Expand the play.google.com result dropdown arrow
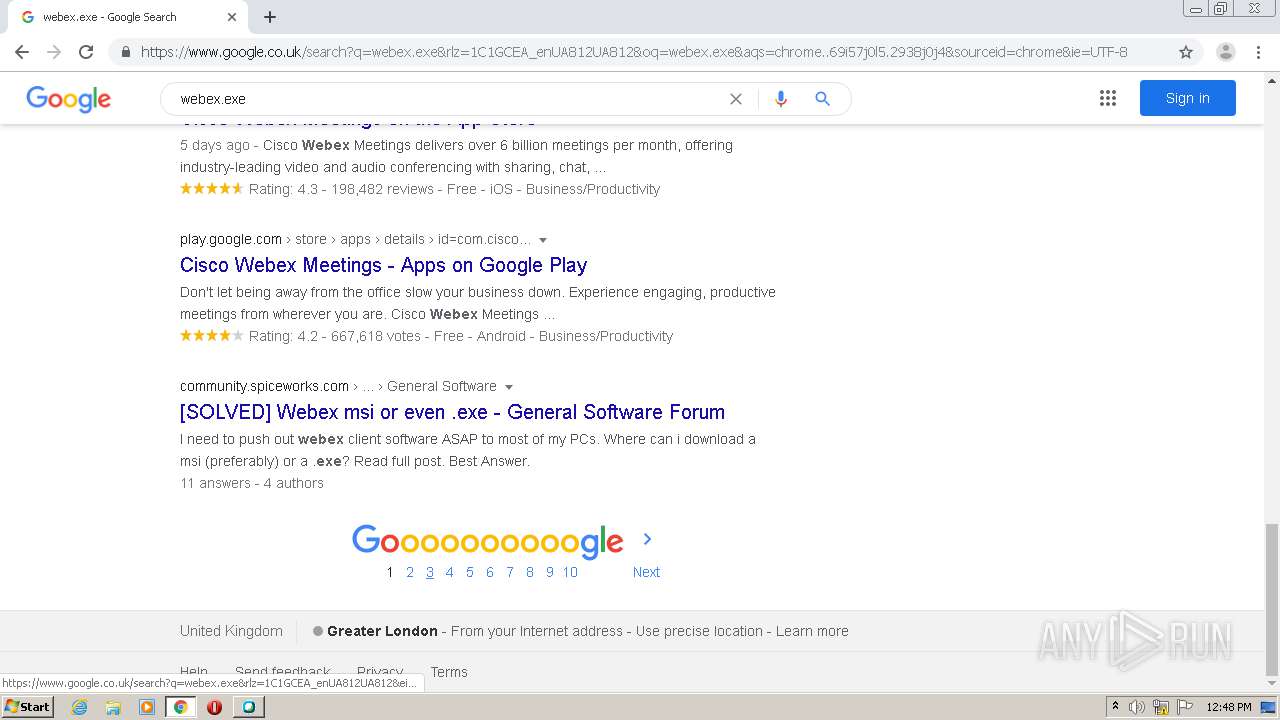Screen dimensions: 1280x720 (543, 240)
